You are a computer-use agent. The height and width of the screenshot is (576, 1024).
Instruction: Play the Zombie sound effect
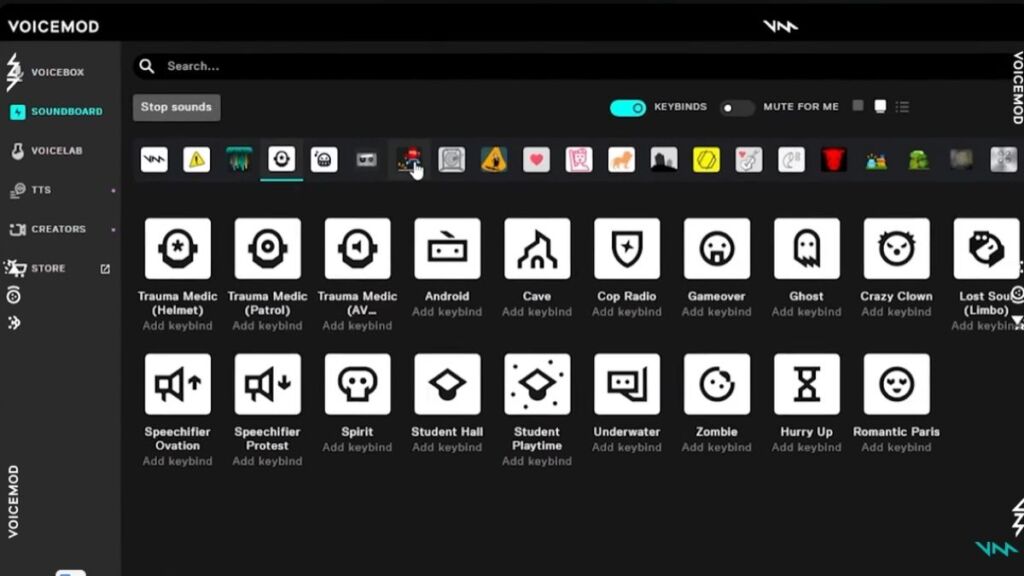click(x=716, y=383)
